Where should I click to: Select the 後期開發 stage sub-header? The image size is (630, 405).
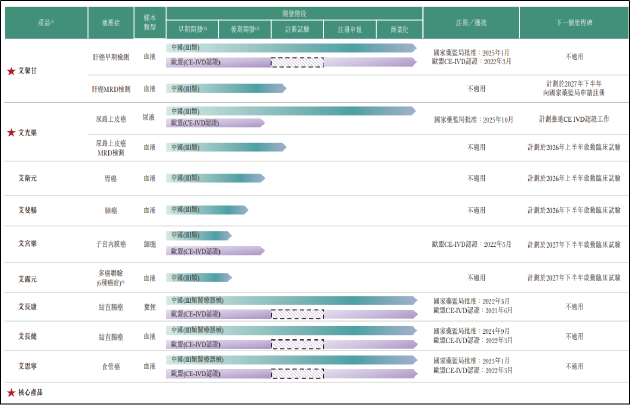click(244, 30)
